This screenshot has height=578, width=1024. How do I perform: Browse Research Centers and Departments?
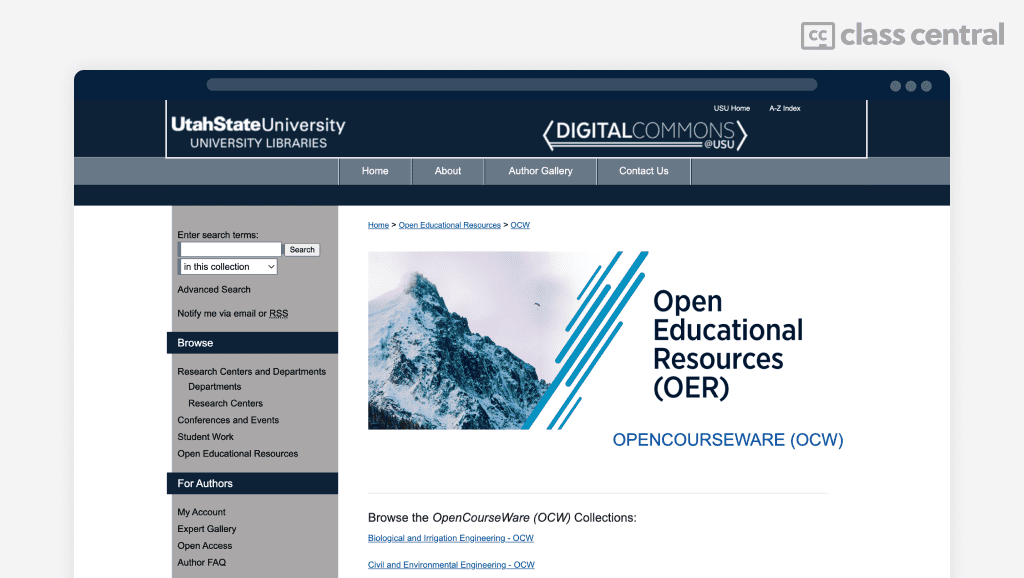tap(251, 372)
